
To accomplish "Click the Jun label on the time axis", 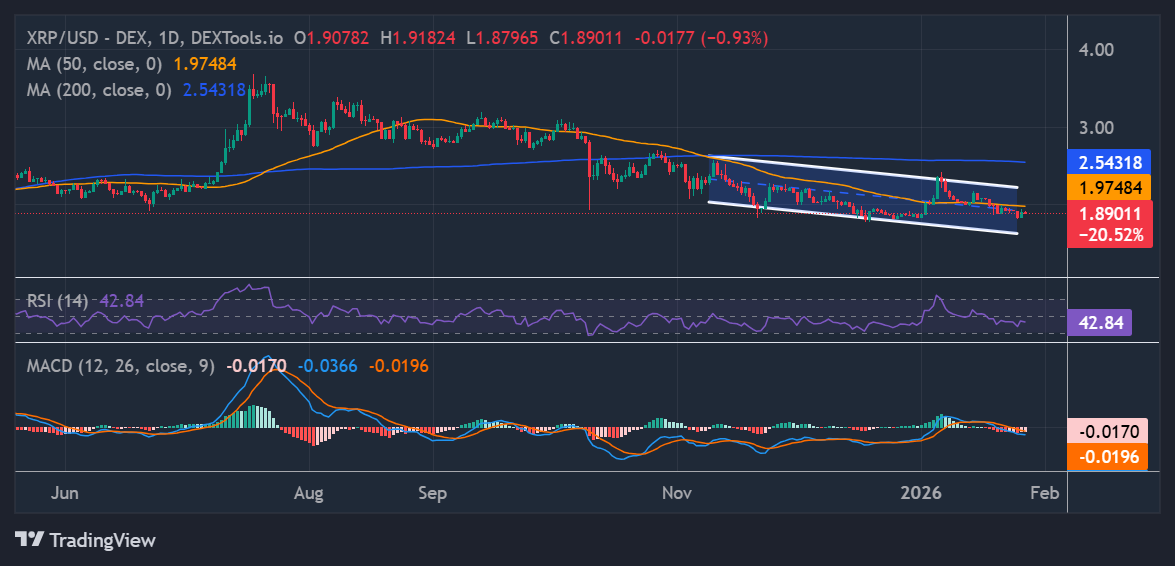I will point(63,493).
